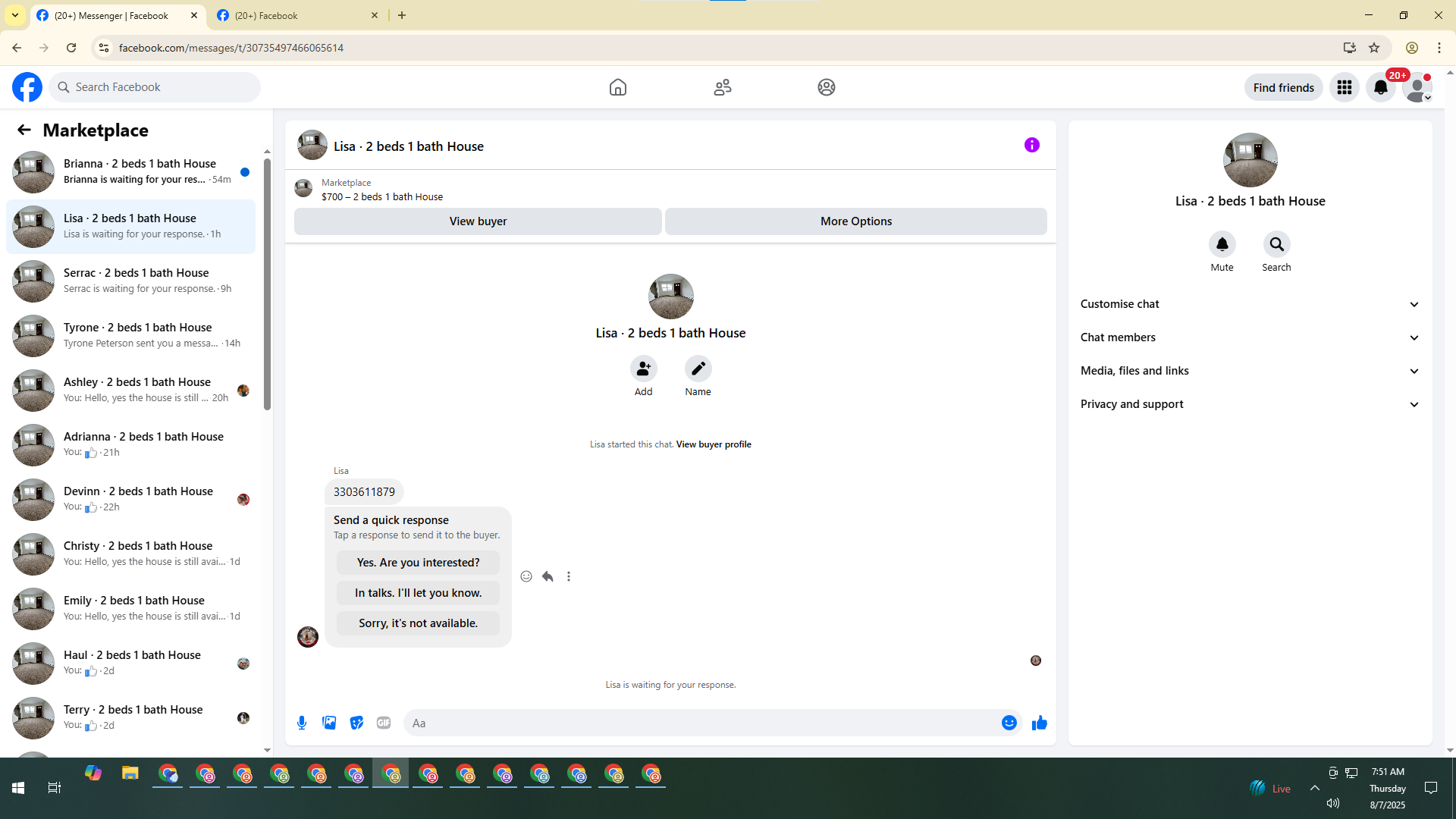Image resolution: width=1456 pixels, height=819 pixels.
Task: Show hidden system tray icons
Action: pyautogui.click(x=1315, y=788)
